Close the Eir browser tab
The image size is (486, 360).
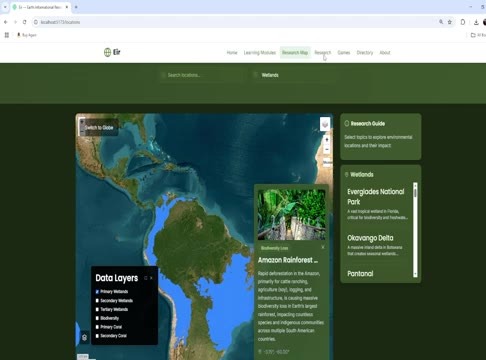pyautogui.click(x=67, y=7)
